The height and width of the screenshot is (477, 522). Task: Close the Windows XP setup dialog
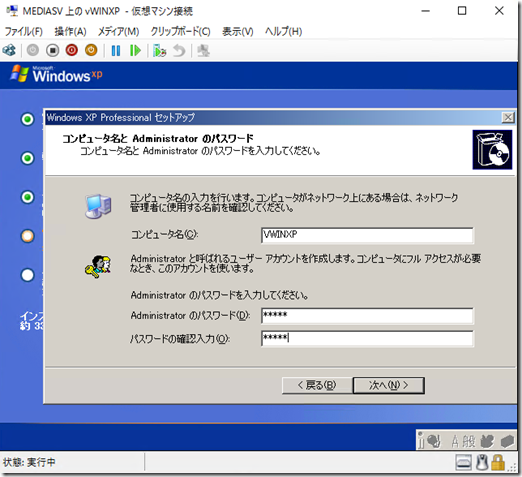coord(508,117)
